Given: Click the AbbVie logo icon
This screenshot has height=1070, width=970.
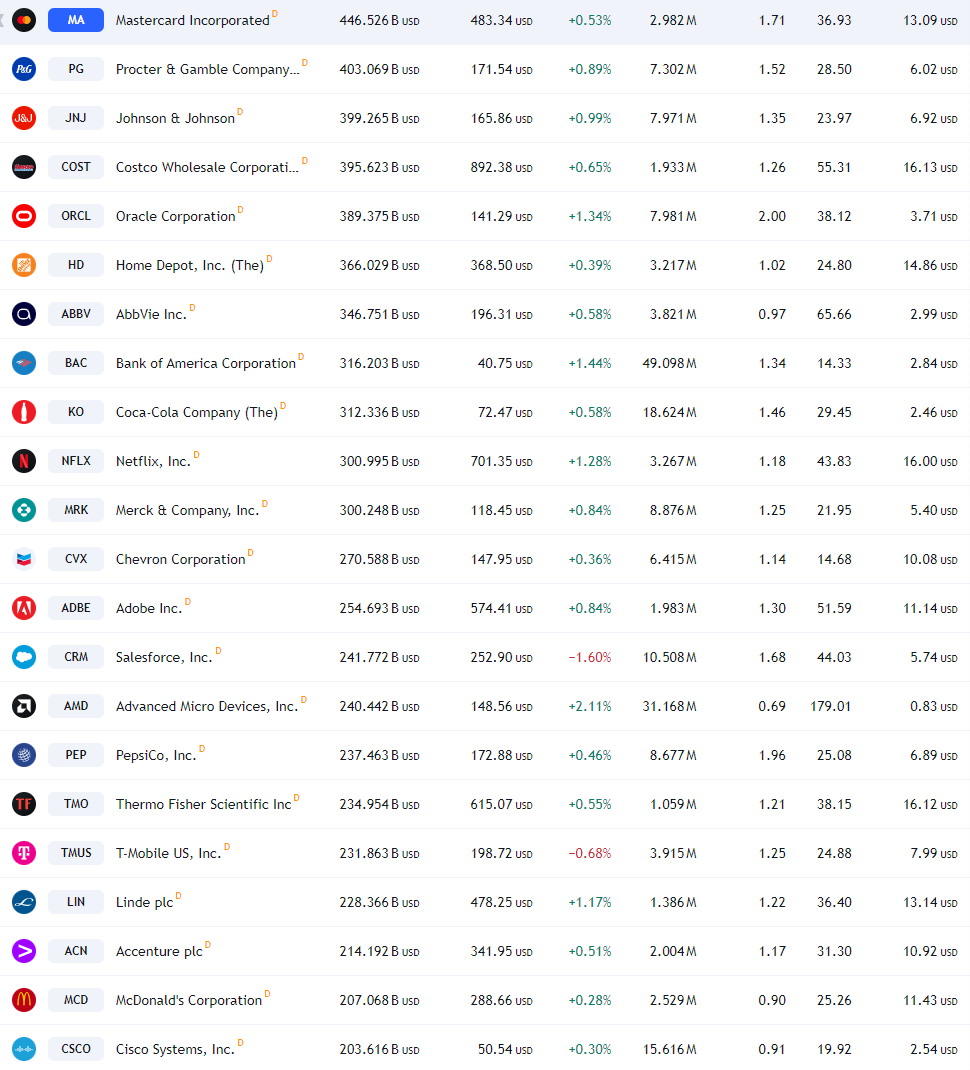Looking at the screenshot, I should tap(24, 314).
